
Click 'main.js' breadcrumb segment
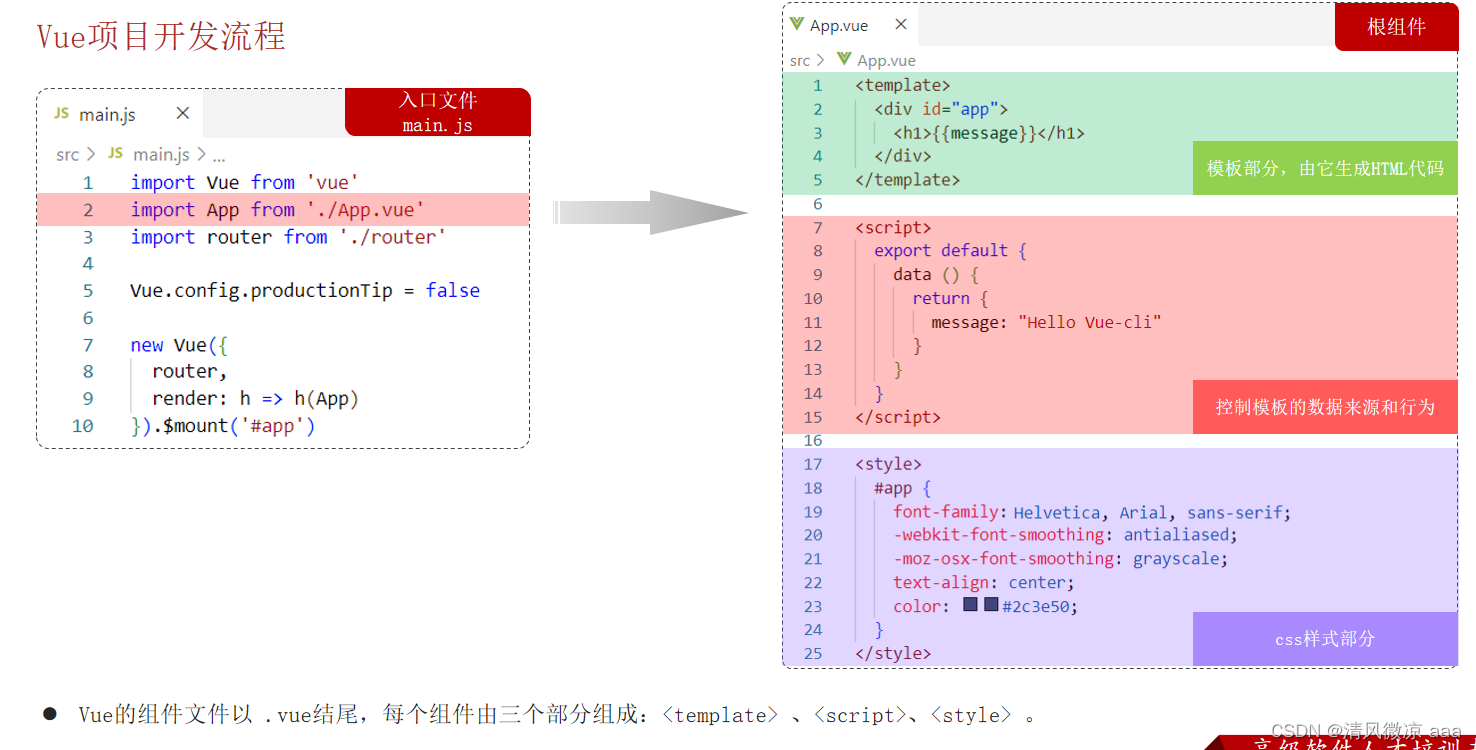(161, 154)
